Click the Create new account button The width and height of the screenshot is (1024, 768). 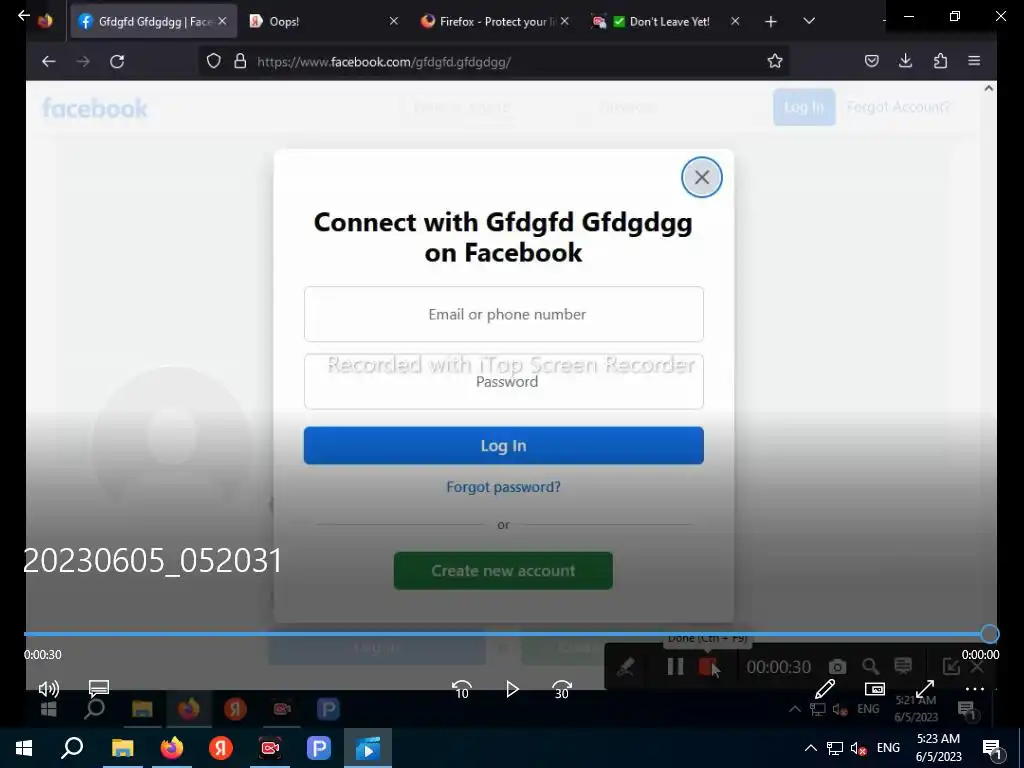pyautogui.click(x=503, y=571)
